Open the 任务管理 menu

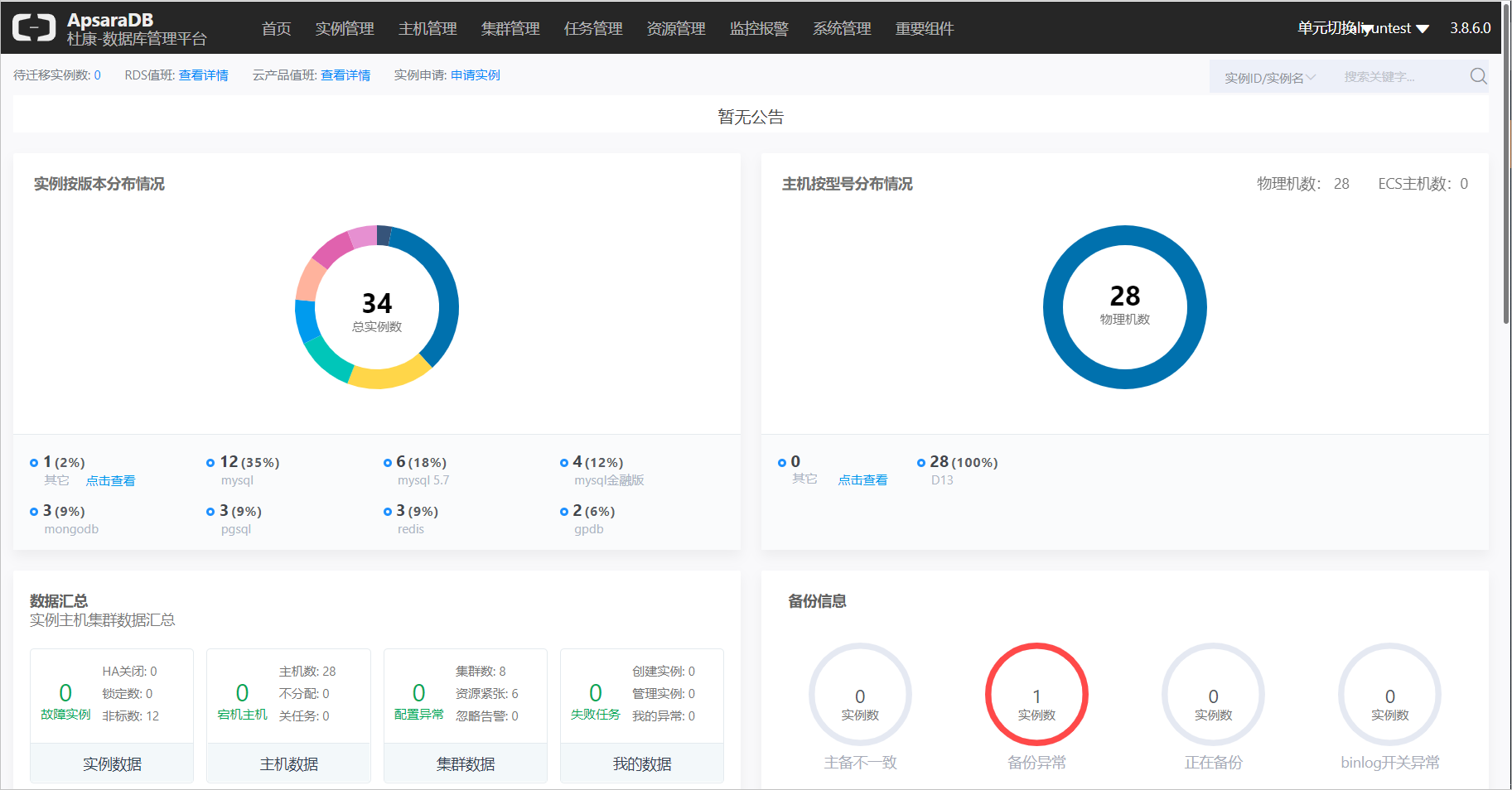(x=593, y=28)
